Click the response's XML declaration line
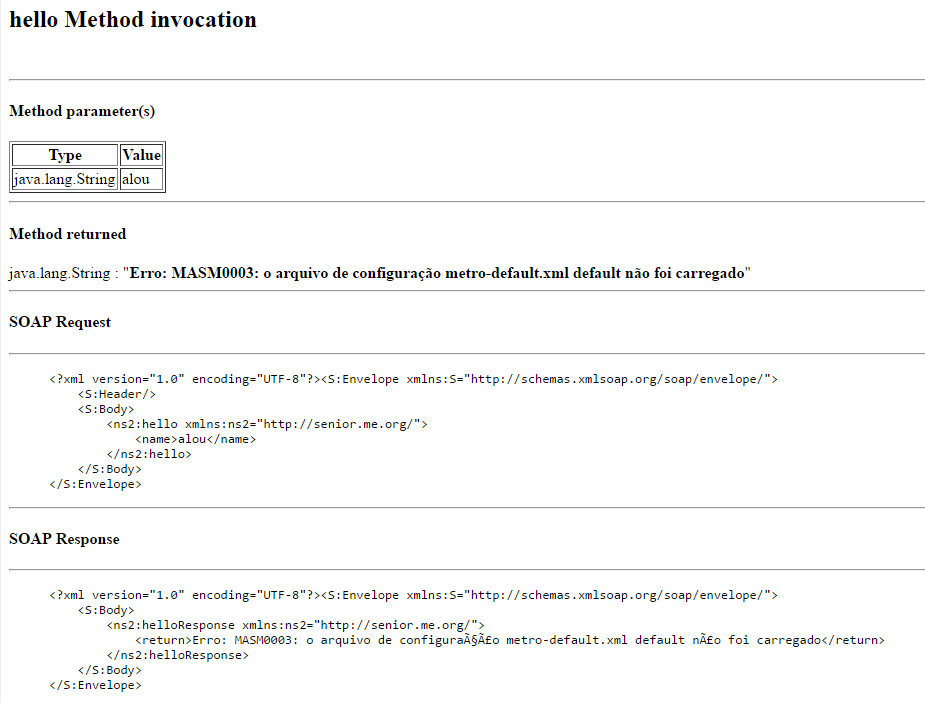The width and height of the screenshot is (925, 703). 414,595
